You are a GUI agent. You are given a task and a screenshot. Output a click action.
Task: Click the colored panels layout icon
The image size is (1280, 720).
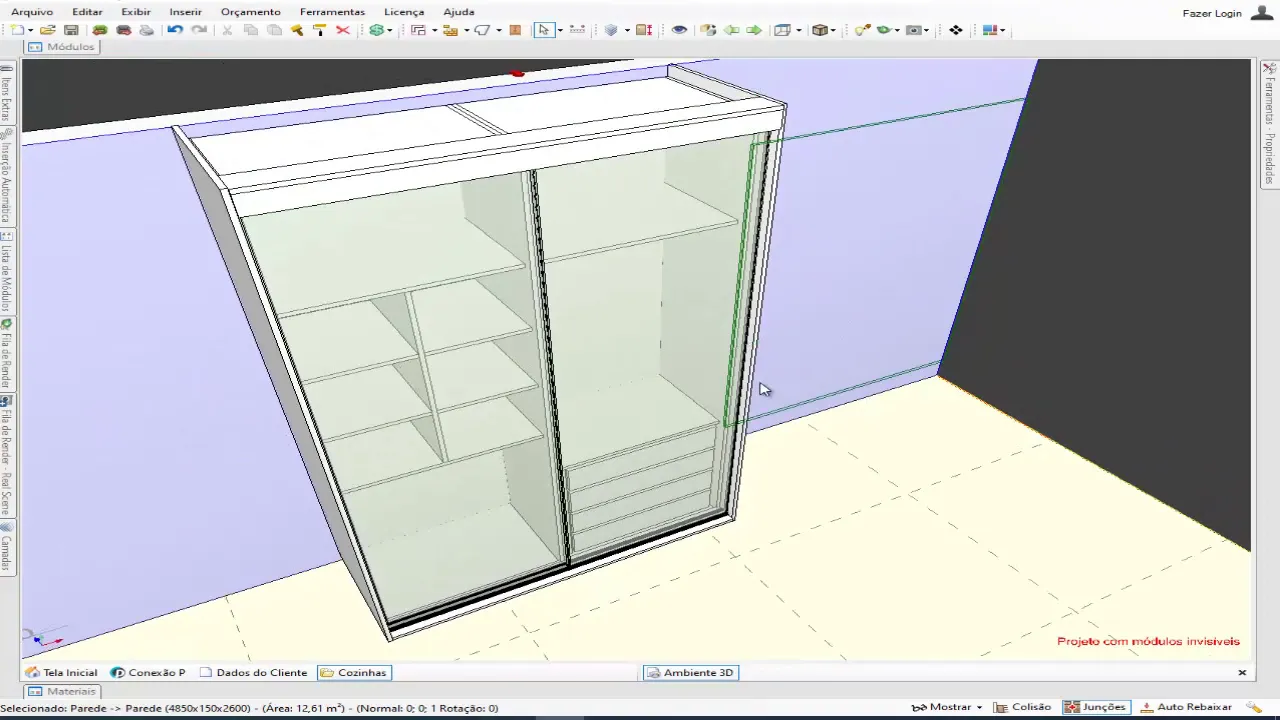click(992, 30)
